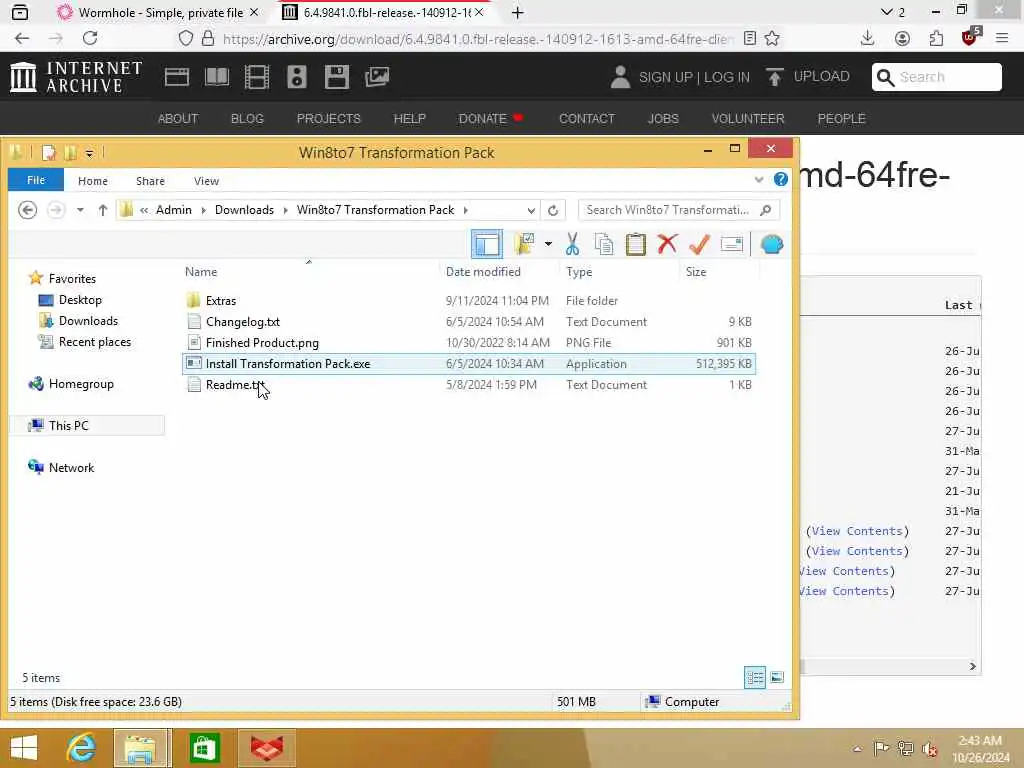Switch to details view icon
The height and width of the screenshot is (768, 1024).
coord(755,677)
